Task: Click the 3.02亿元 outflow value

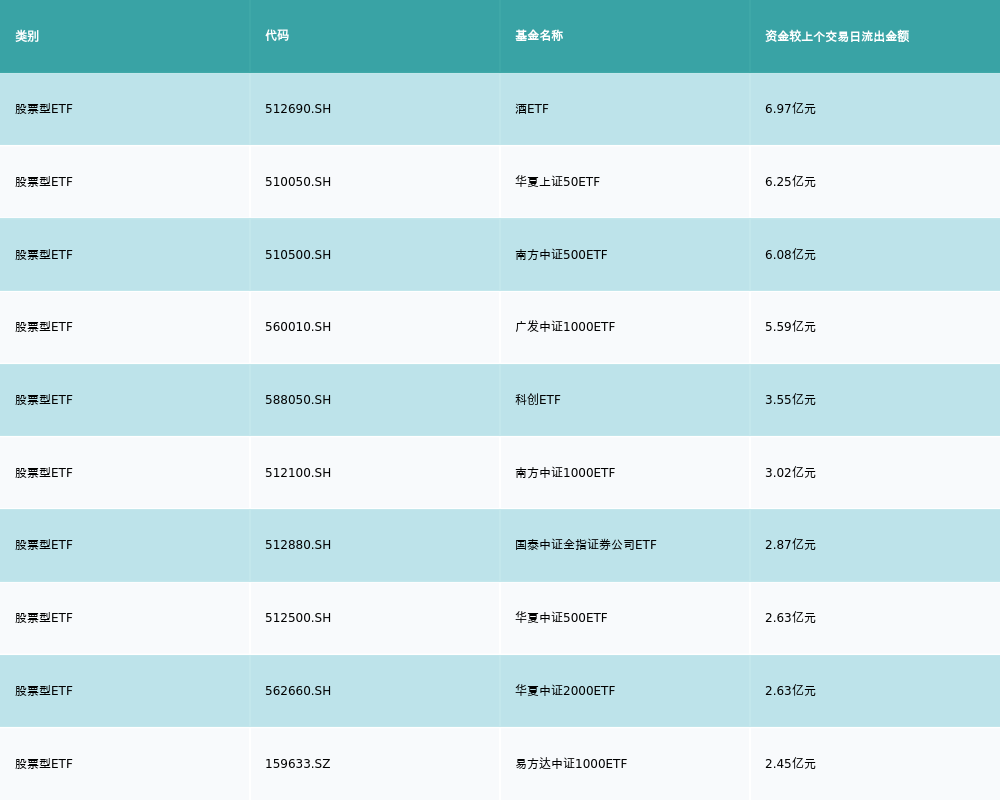Action: 790,473
